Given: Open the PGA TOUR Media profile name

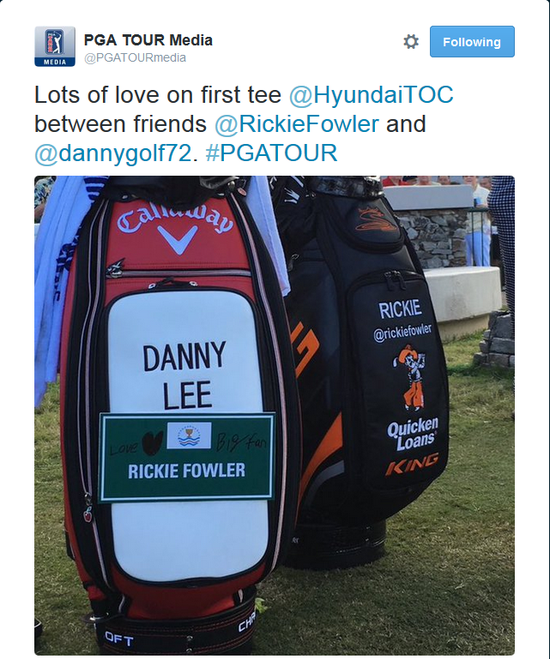Looking at the screenshot, I should point(148,40).
